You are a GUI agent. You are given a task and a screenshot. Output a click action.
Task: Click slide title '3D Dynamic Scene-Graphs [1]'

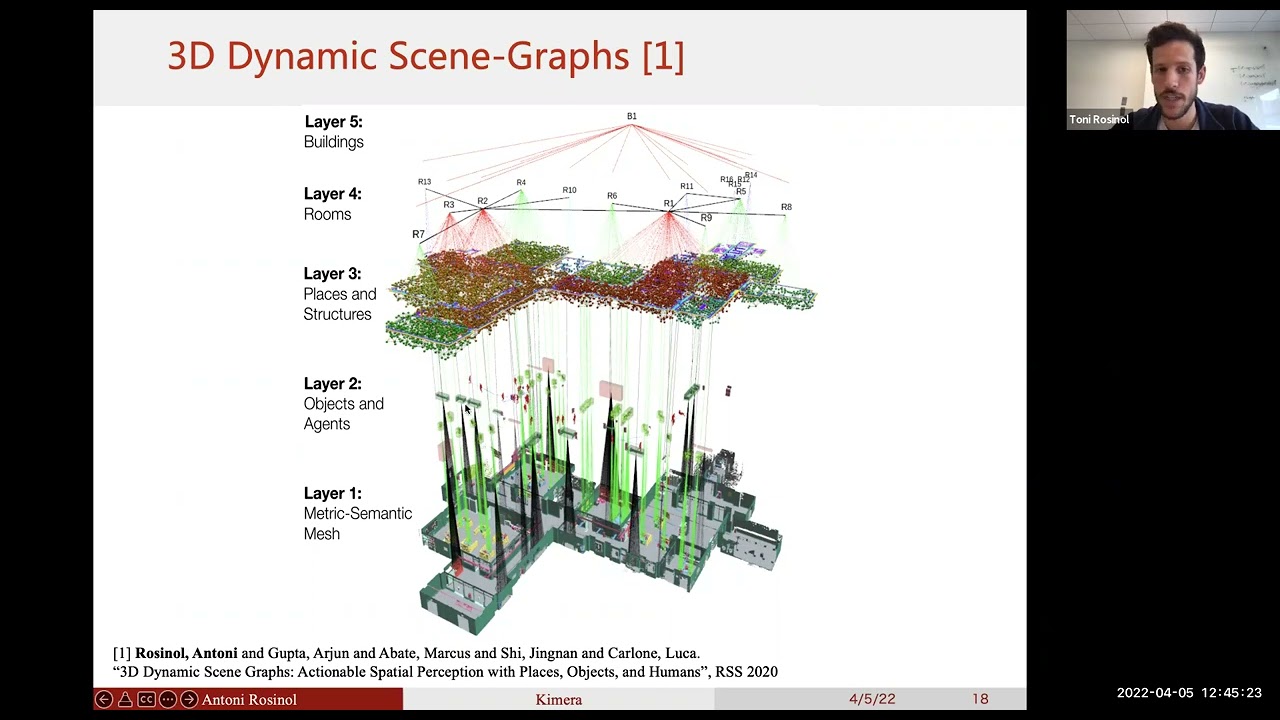pos(426,56)
